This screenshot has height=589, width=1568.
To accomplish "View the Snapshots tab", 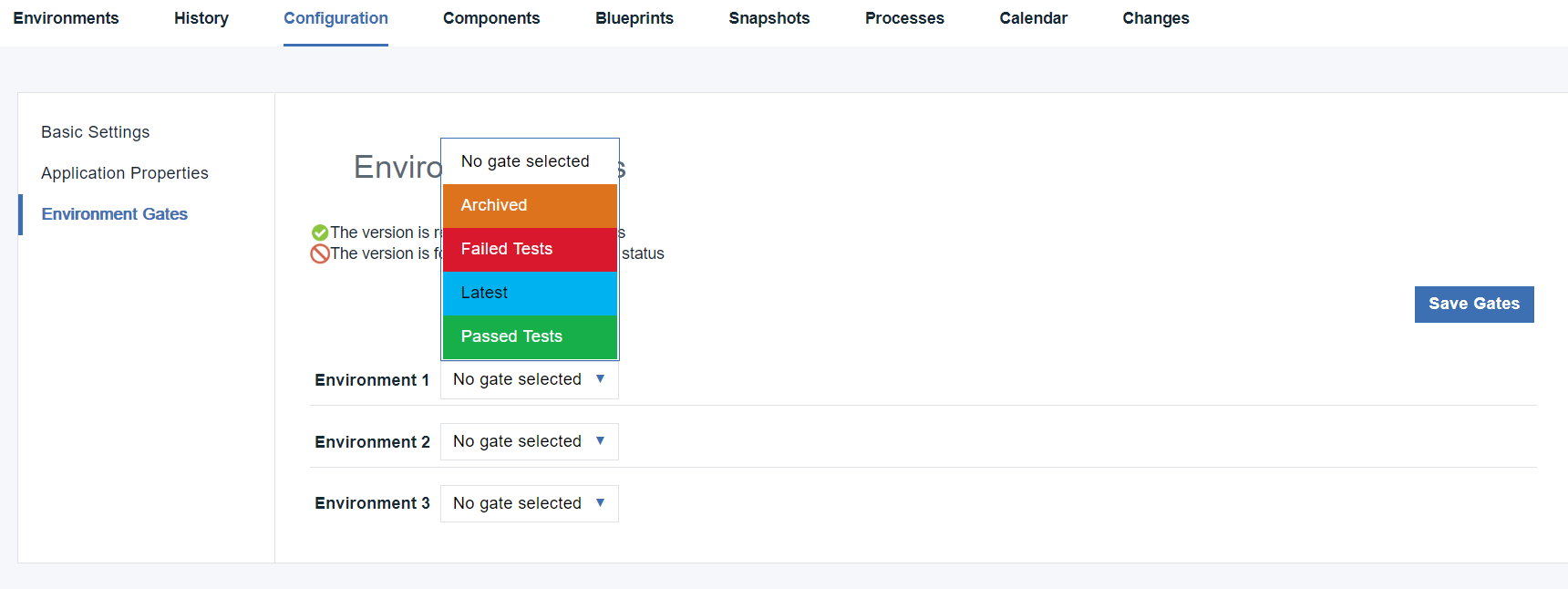I will (769, 18).
